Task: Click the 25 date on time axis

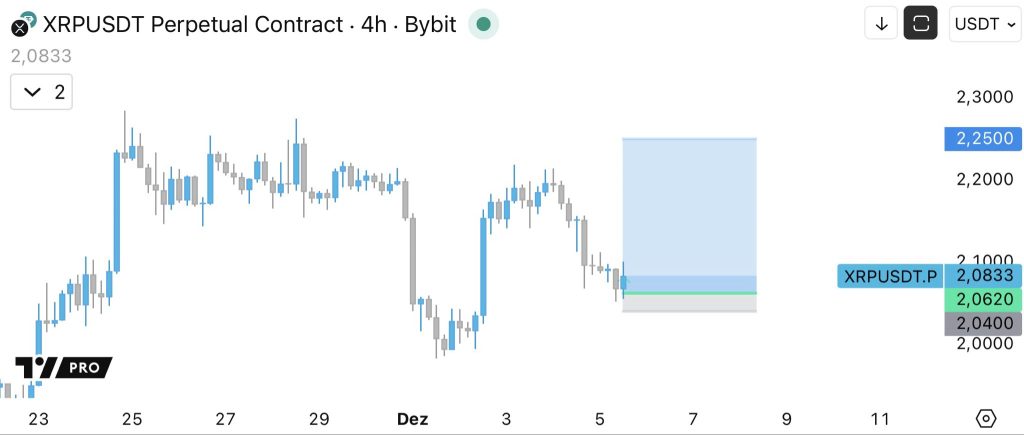Action: tap(132, 418)
